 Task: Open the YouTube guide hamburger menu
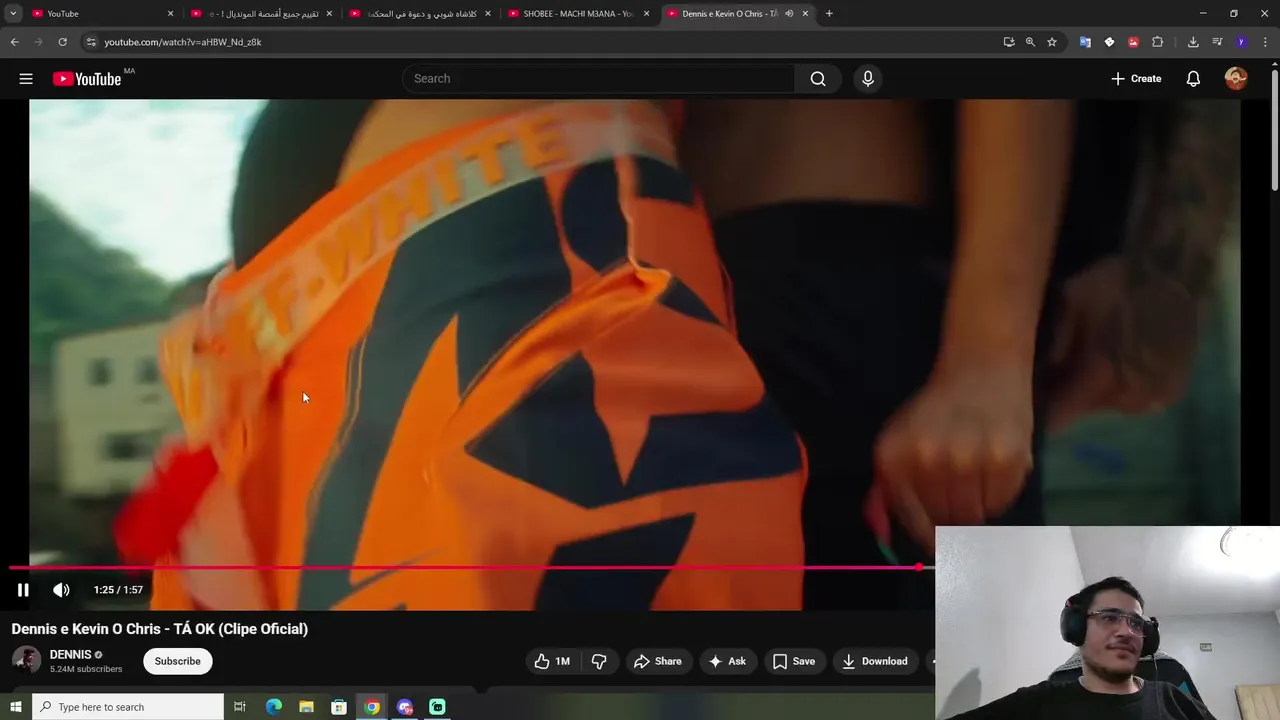[x=26, y=79]
